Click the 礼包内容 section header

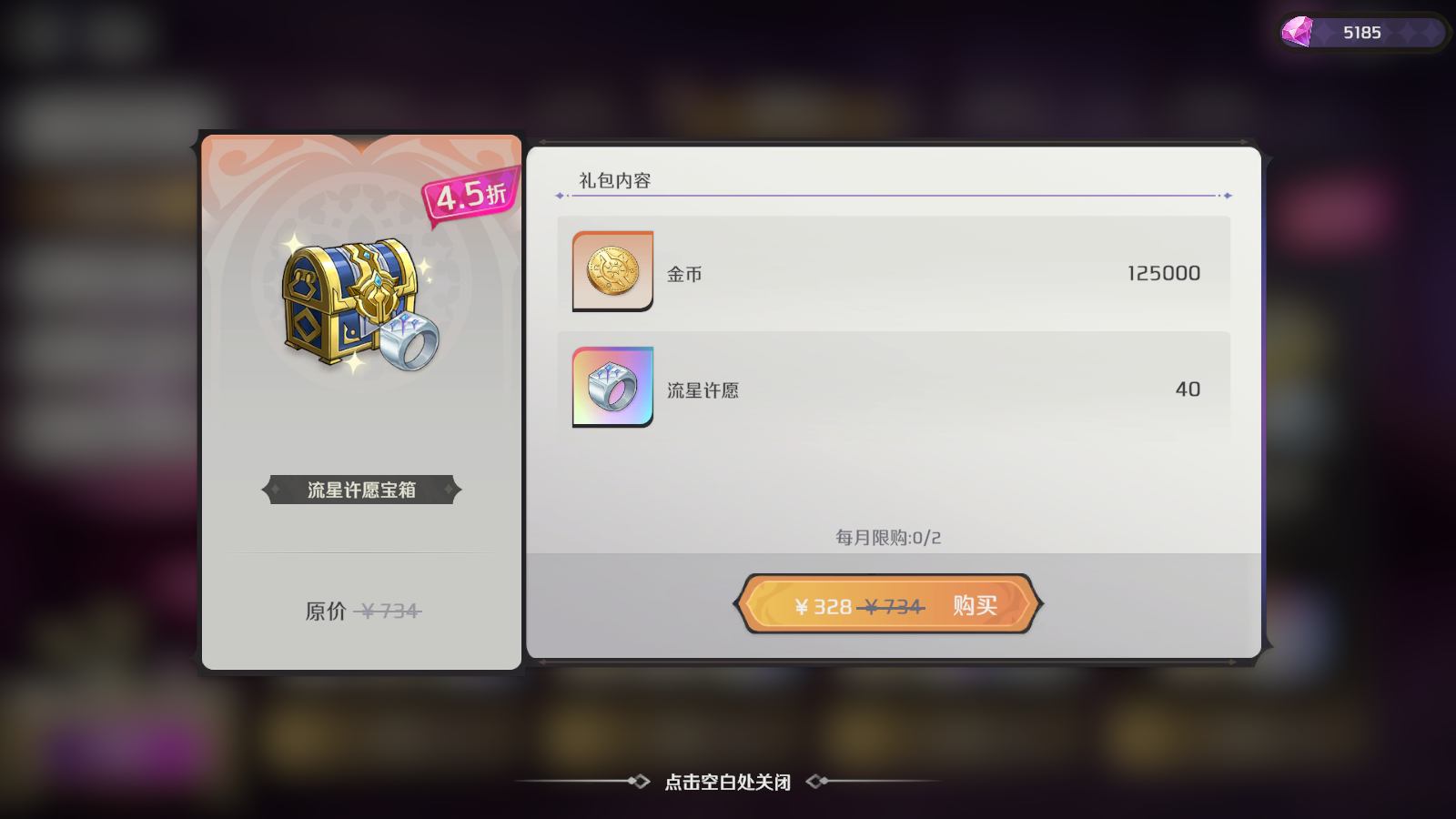coord(615,180)
